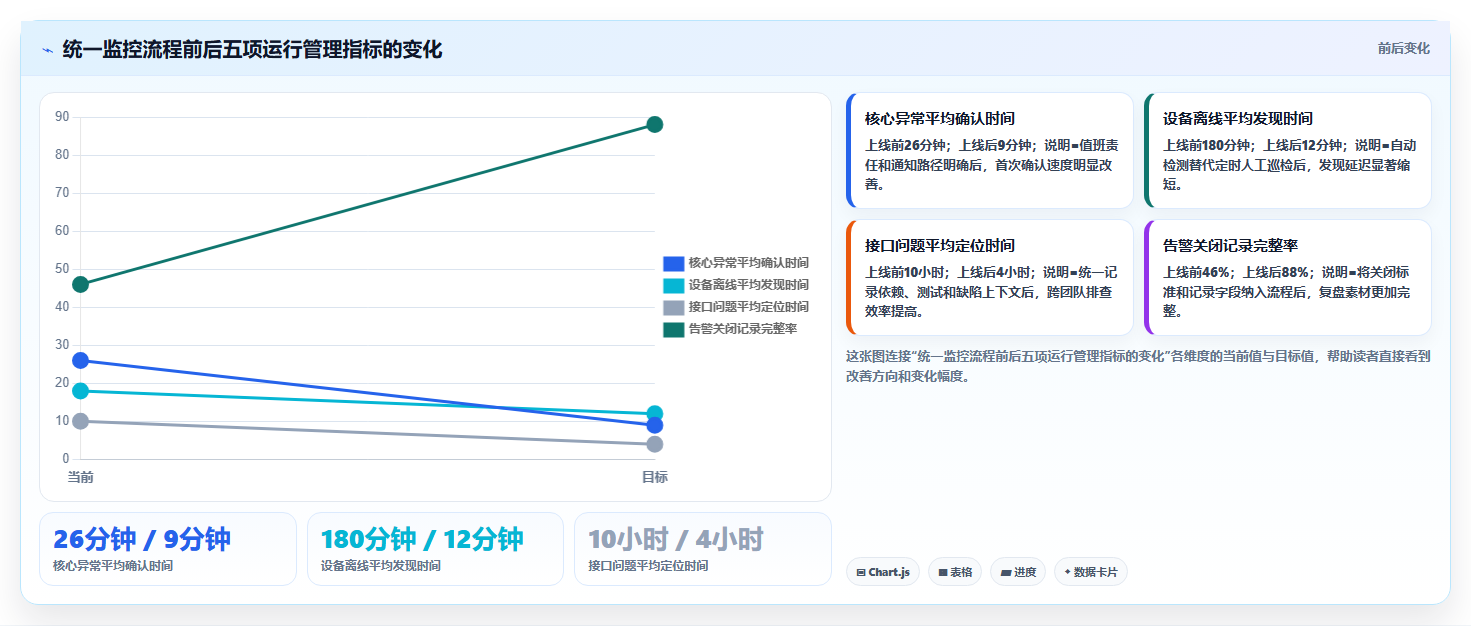
Task: Click cyan data point at 18 on 当前
Action: point(80,391)
